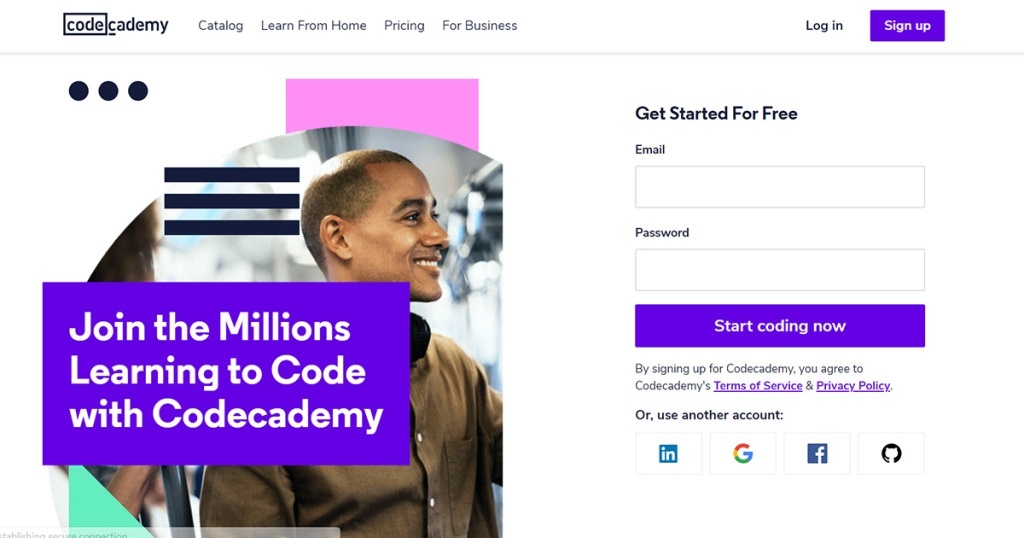Viewport: 1024px width, 538px height.
Task: Click the first dark dot graphic
Action: (78, 91)
